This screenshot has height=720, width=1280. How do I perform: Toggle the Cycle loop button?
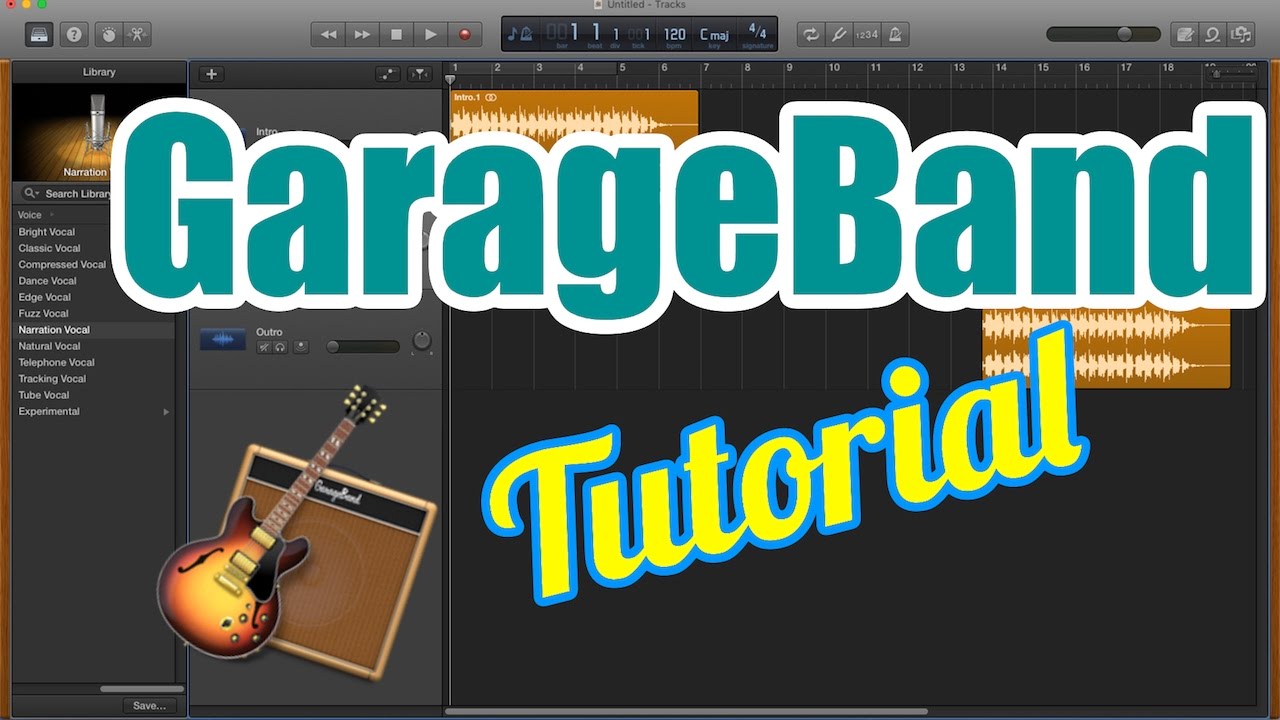point(809,34)
